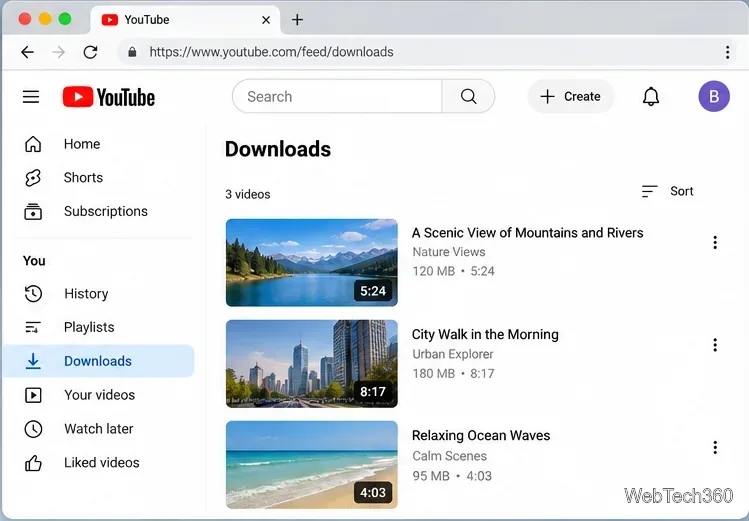Open Shorts from the sidebar
Image resolution: width=749 pixels, height=521 pixels.
(99, 178)
